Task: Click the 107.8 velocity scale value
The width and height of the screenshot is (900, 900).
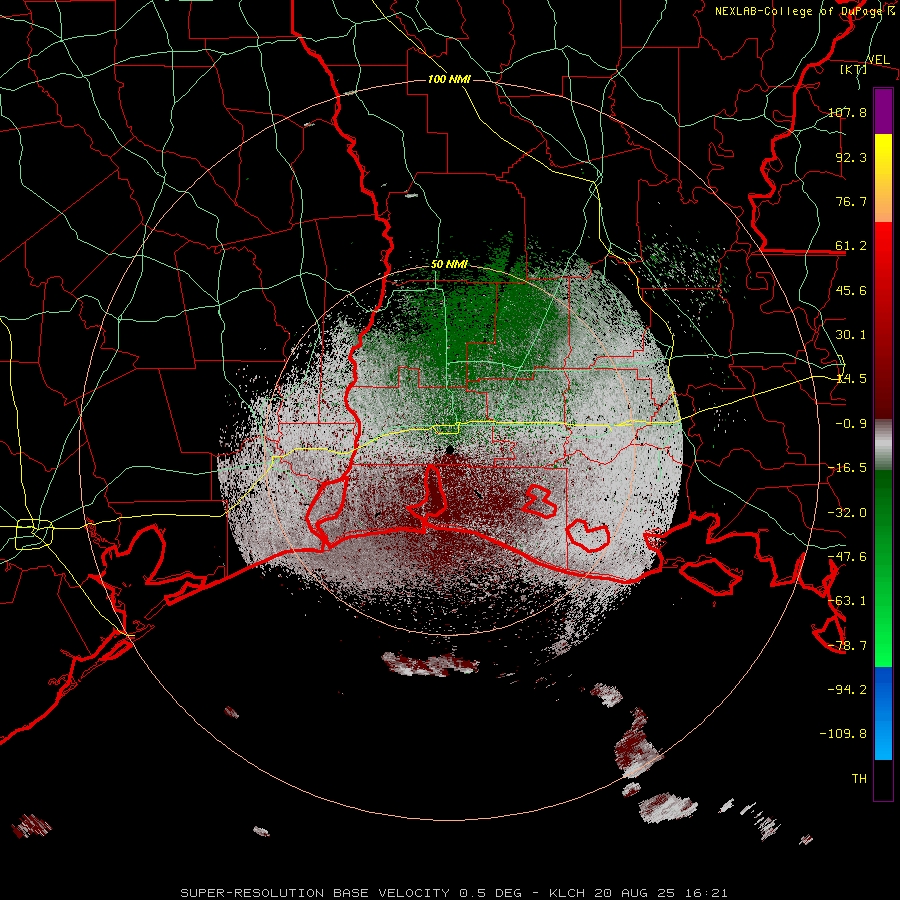Action: (847, 112)
